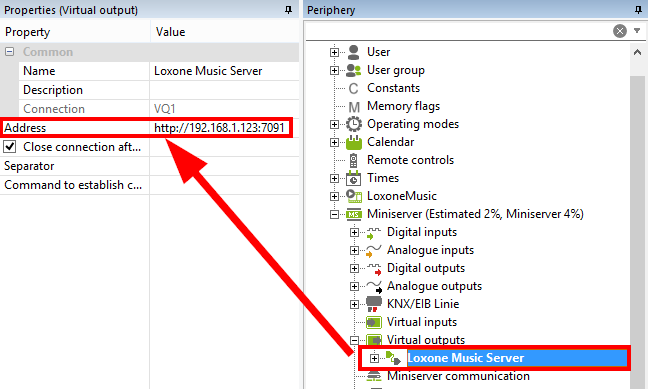The width and height of the screenshot is (648, 389).
Task: Expand the LoxoneMusic node
Action: point(334,196)
